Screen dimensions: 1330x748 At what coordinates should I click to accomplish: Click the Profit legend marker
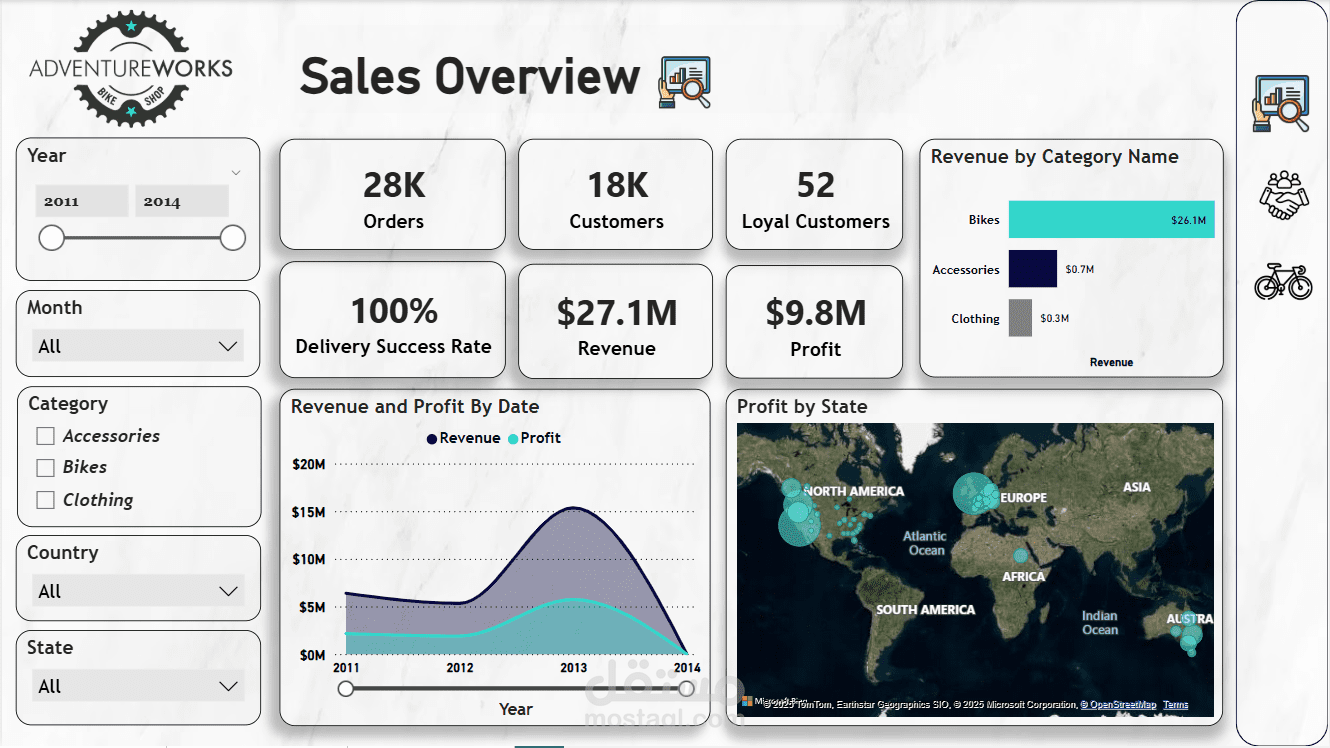click(514, 439)
